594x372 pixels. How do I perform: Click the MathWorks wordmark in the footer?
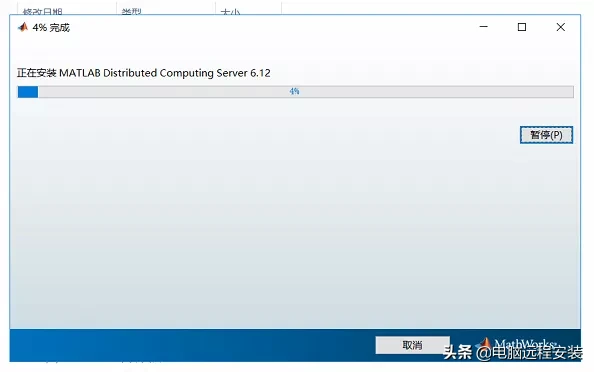[525, 344]
